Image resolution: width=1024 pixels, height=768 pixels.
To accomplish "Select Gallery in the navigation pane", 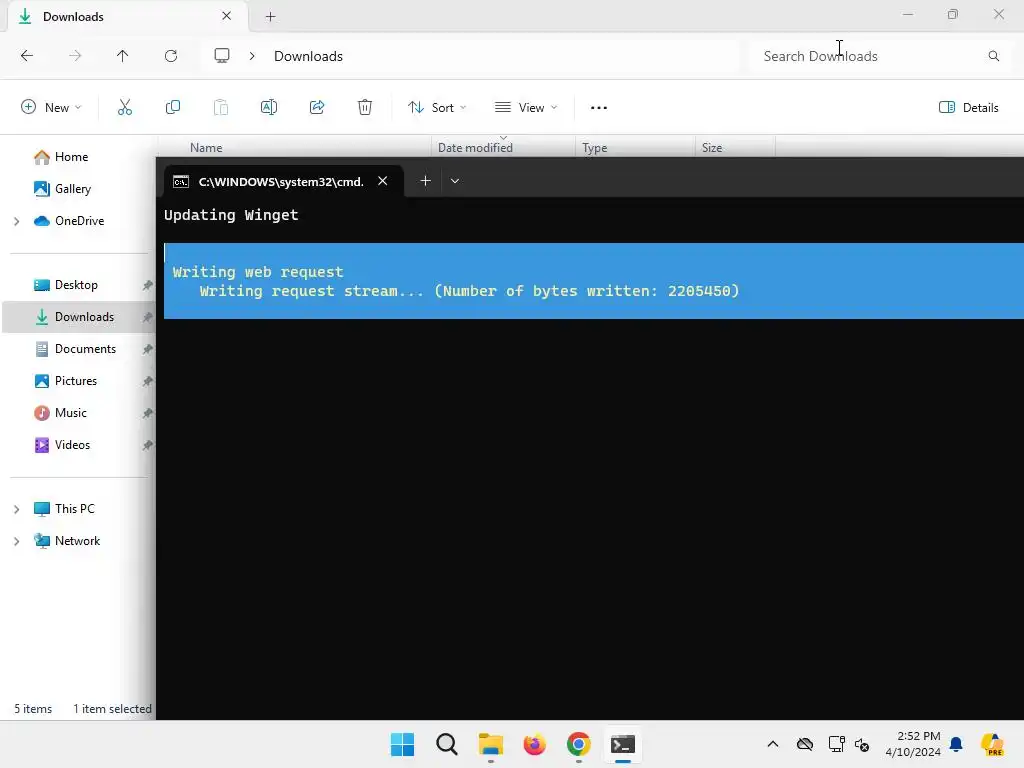I will coord(72,189).
